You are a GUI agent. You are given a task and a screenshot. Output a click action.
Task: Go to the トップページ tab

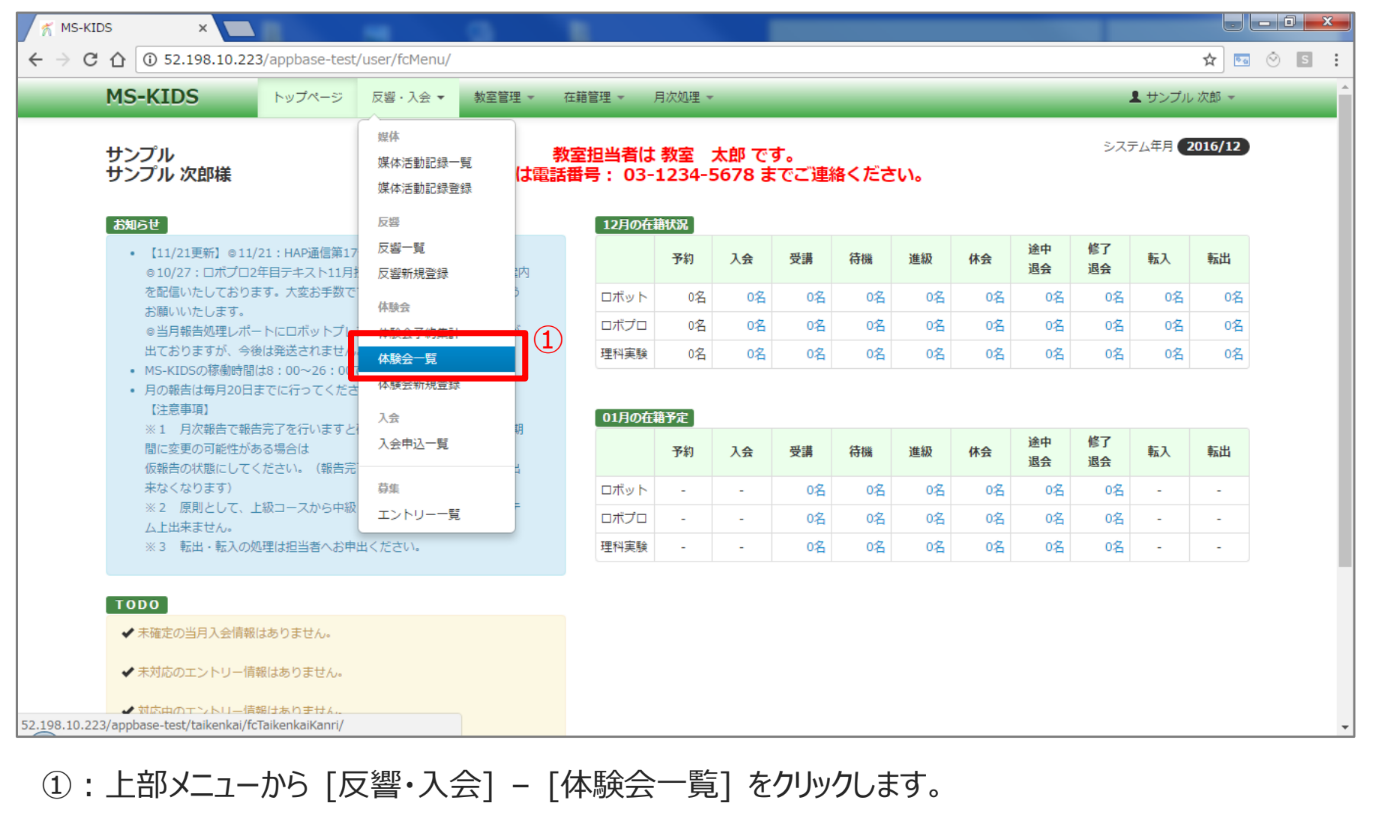pos(308,98)
